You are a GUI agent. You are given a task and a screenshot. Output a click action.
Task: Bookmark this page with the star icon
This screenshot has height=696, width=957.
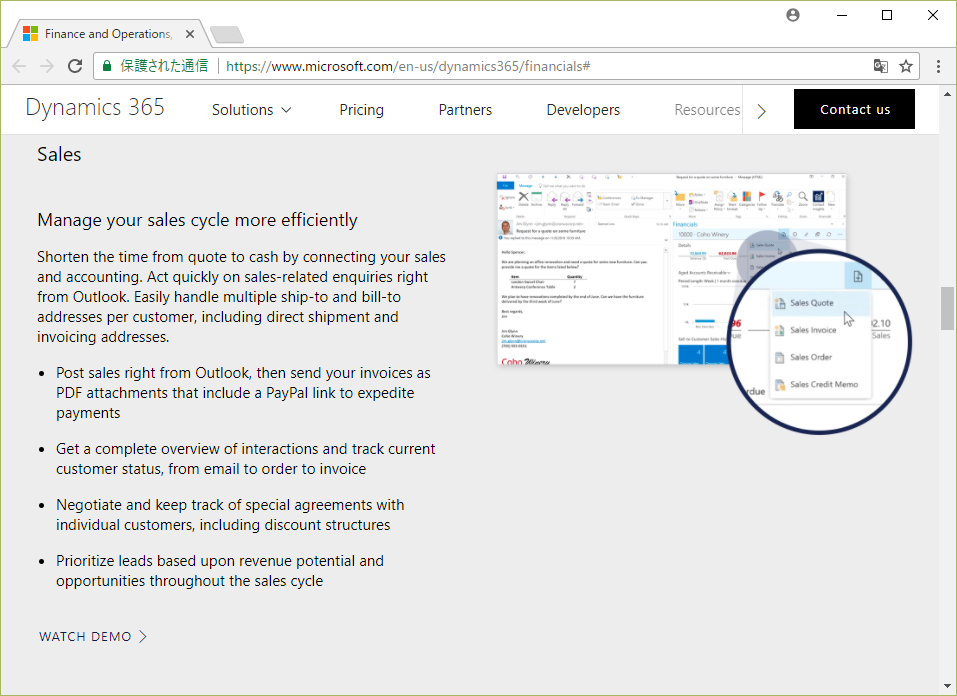pos(906,66)
